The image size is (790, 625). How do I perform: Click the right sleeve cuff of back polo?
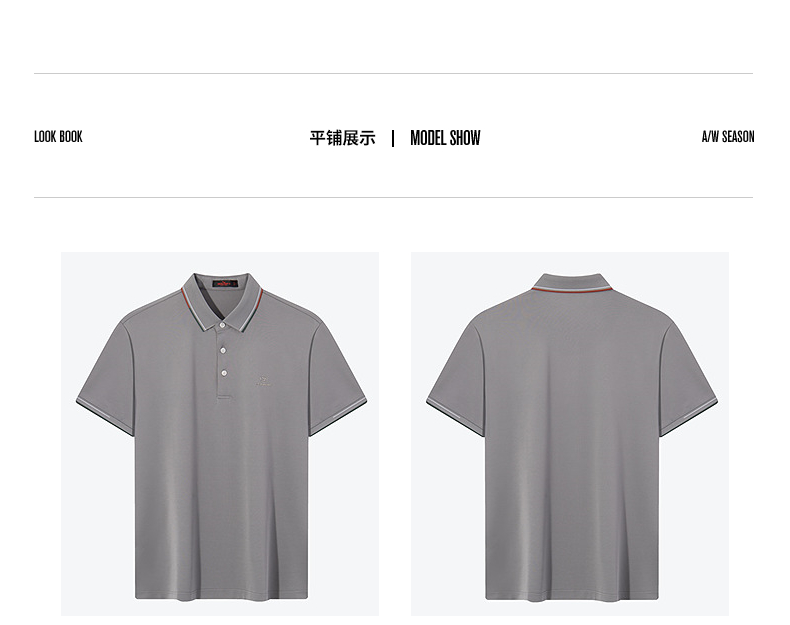pyautogui.click(x=689, y=417)
